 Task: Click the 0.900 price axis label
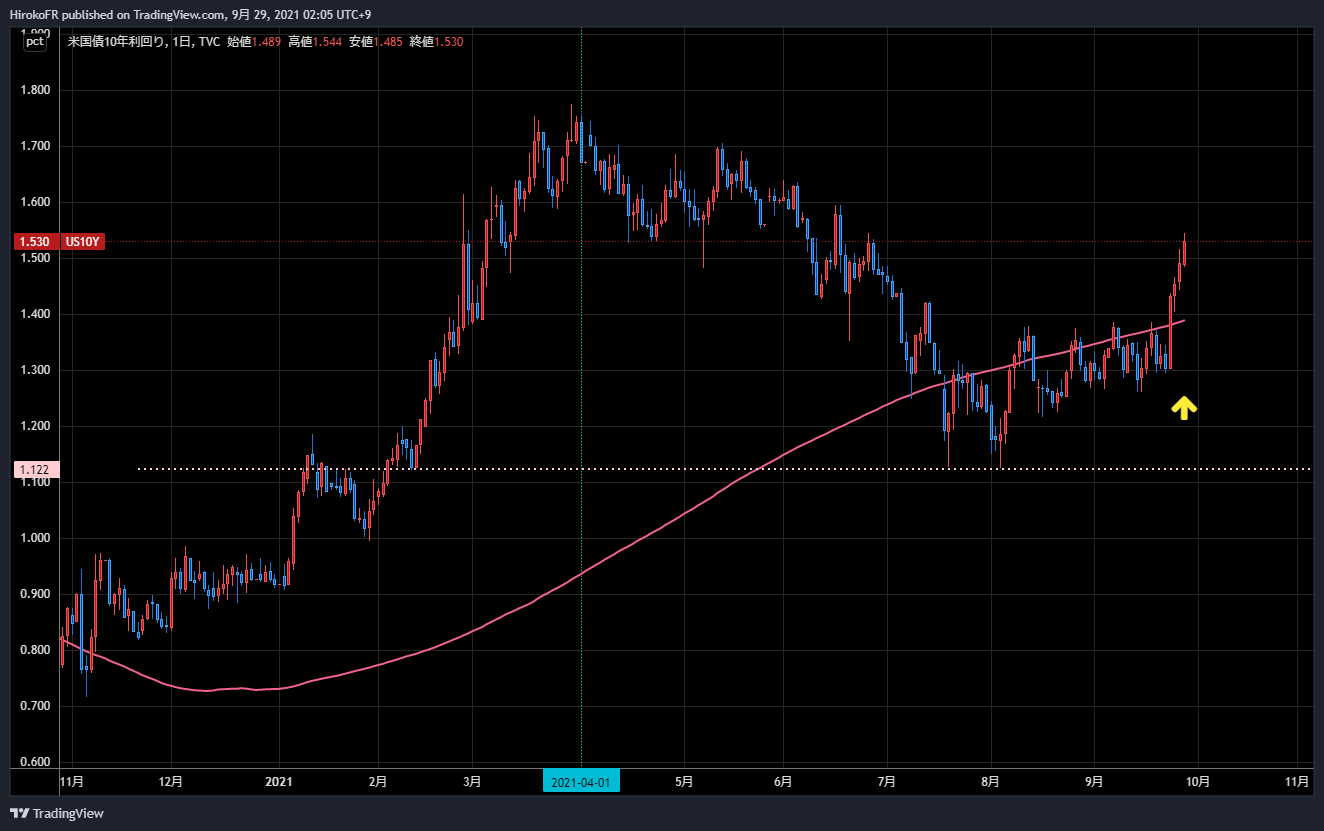35,594
